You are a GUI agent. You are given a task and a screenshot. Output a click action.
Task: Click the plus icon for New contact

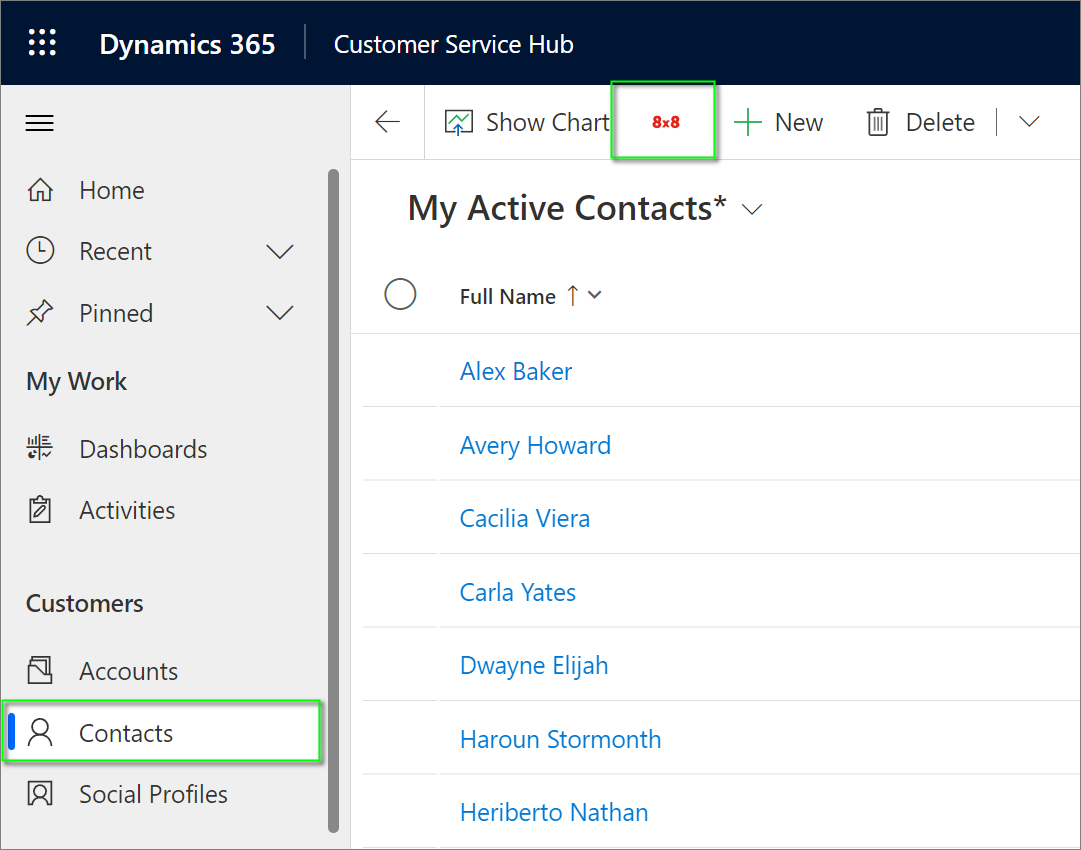748,123
